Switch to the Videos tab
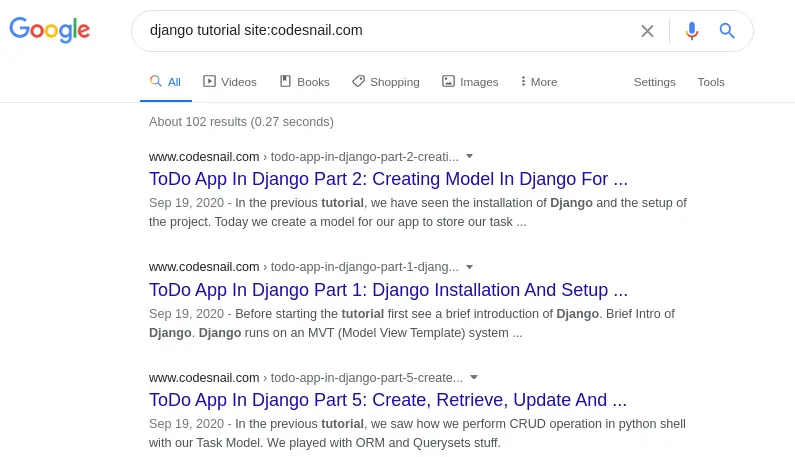This screenshot has width=795, height=457. pyautogui.click(x=230, y=82)
